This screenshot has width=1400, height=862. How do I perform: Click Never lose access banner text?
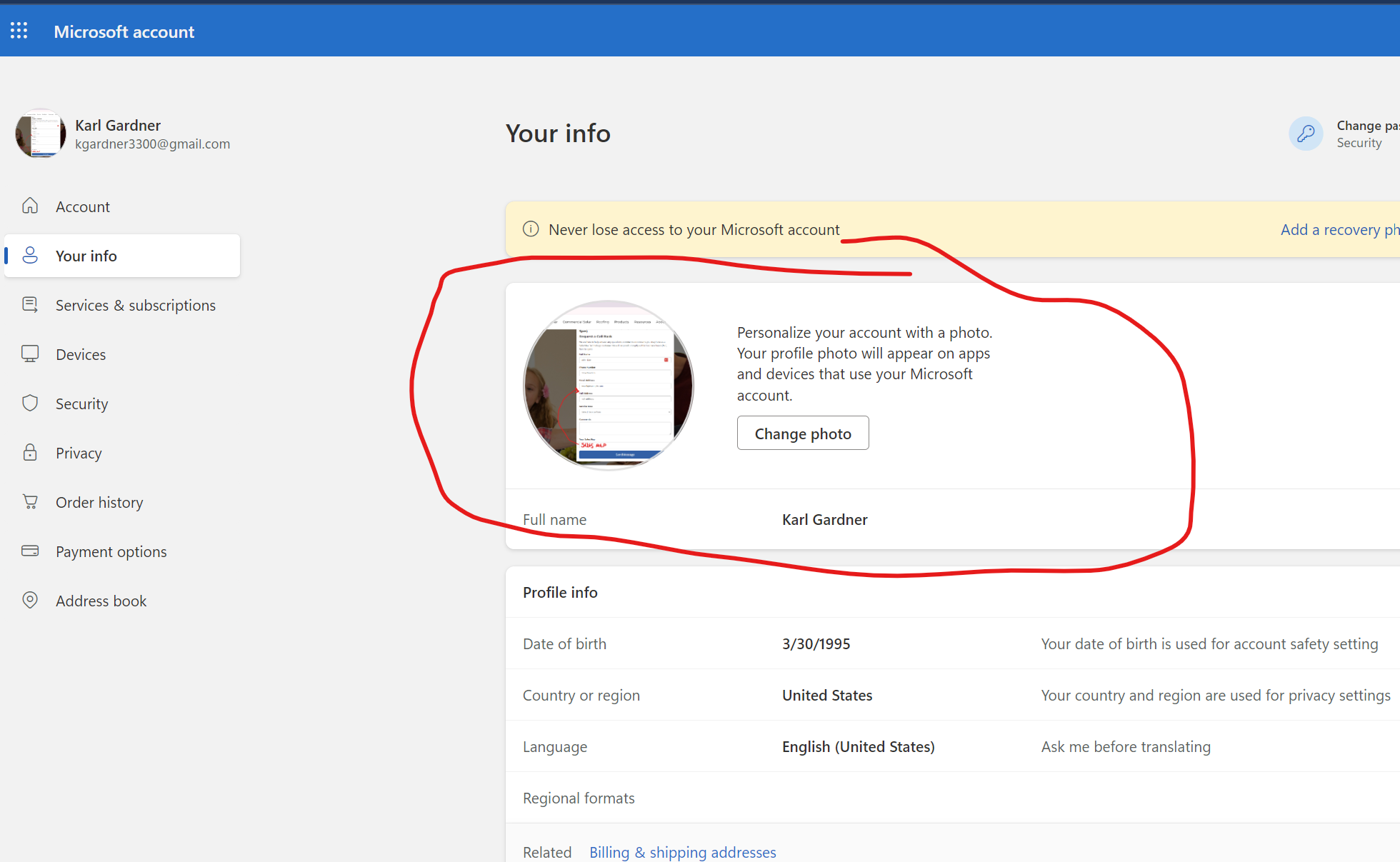tap(694, 229)
